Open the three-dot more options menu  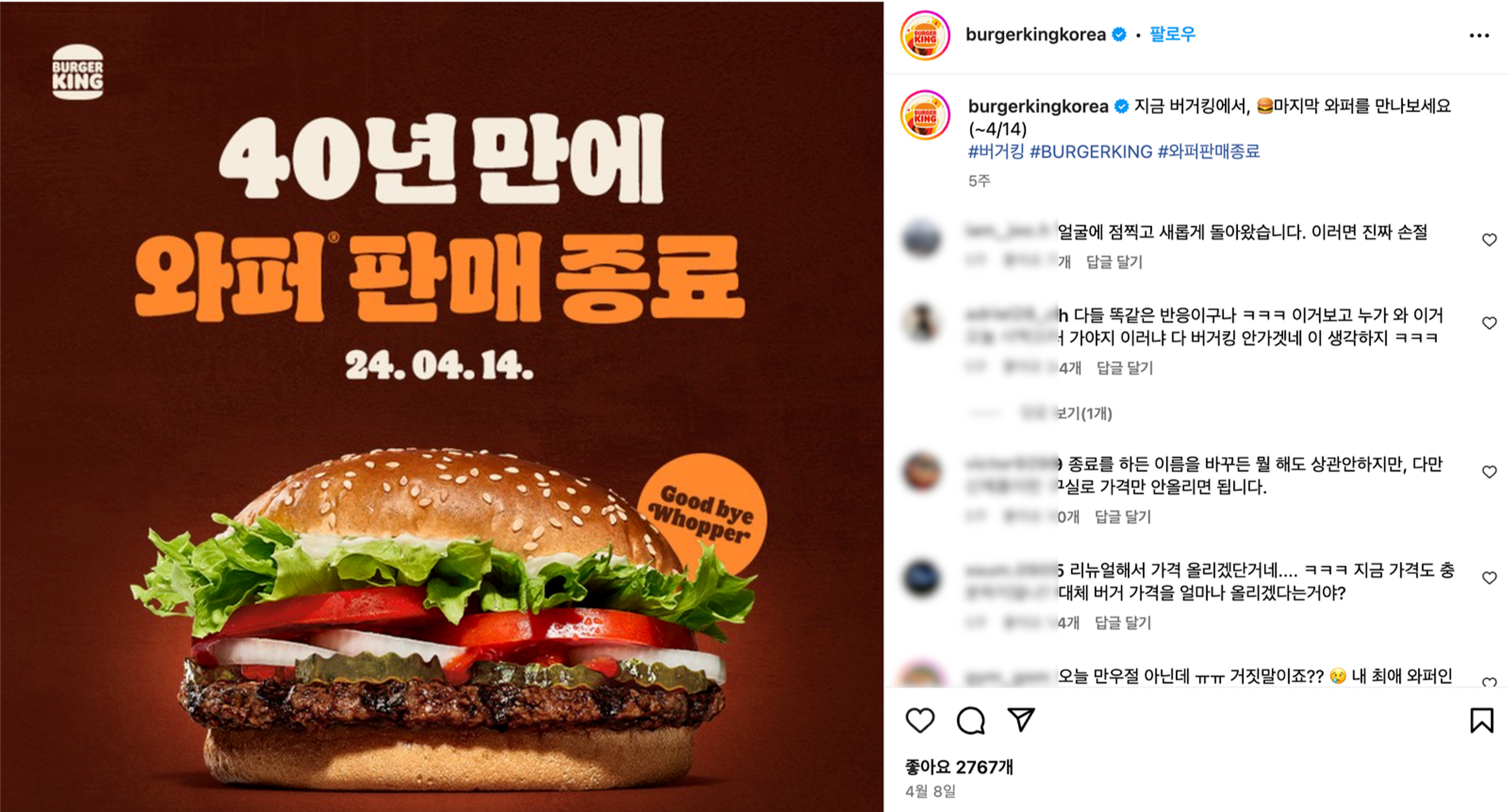pos(1479,36)
